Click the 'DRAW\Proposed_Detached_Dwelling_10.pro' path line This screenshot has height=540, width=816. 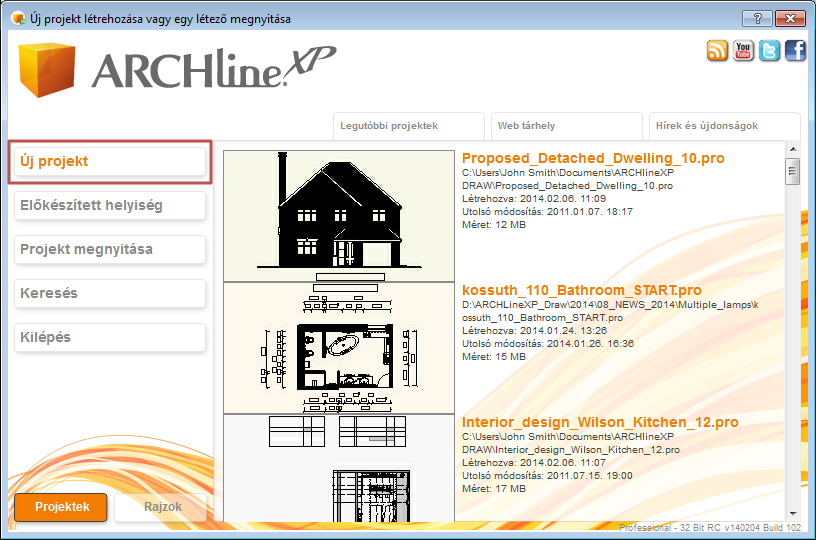click(567, 186)
